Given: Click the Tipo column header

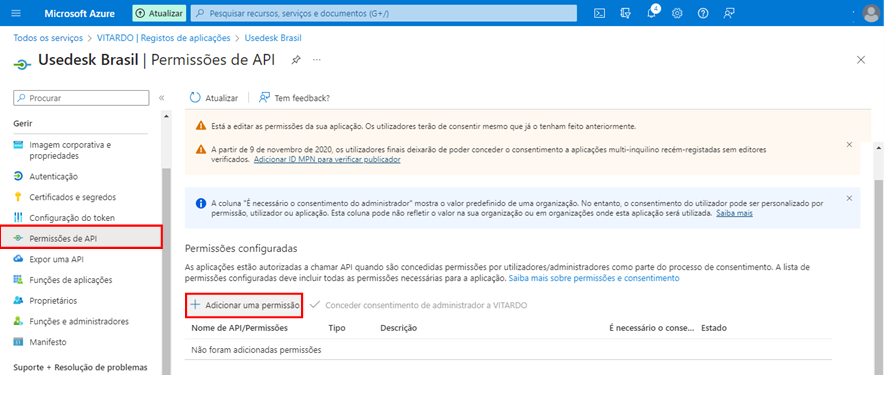Looking at the screenshot, I should [337, 327].
